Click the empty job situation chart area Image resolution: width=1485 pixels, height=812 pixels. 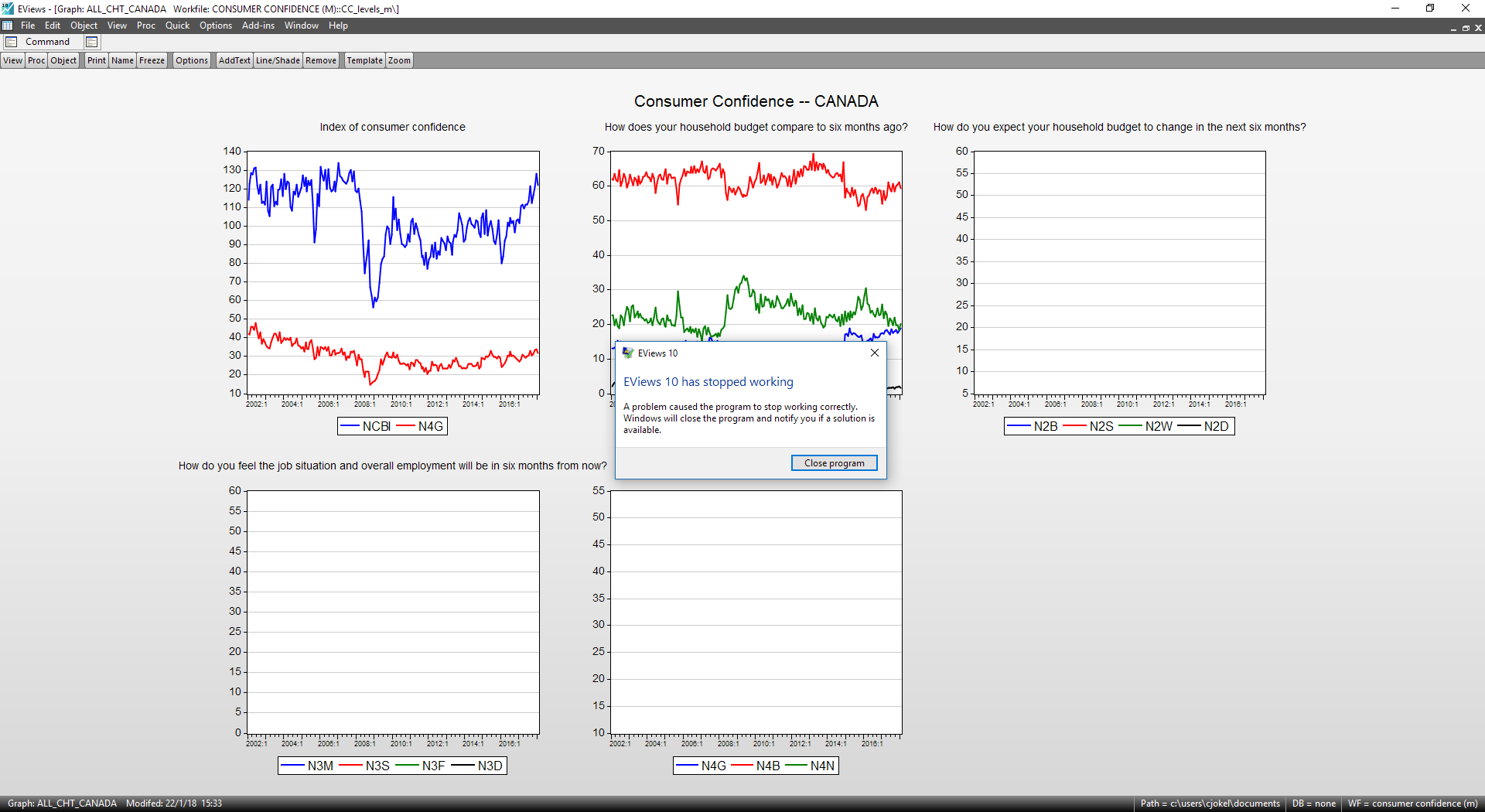[x=392, y=612]
